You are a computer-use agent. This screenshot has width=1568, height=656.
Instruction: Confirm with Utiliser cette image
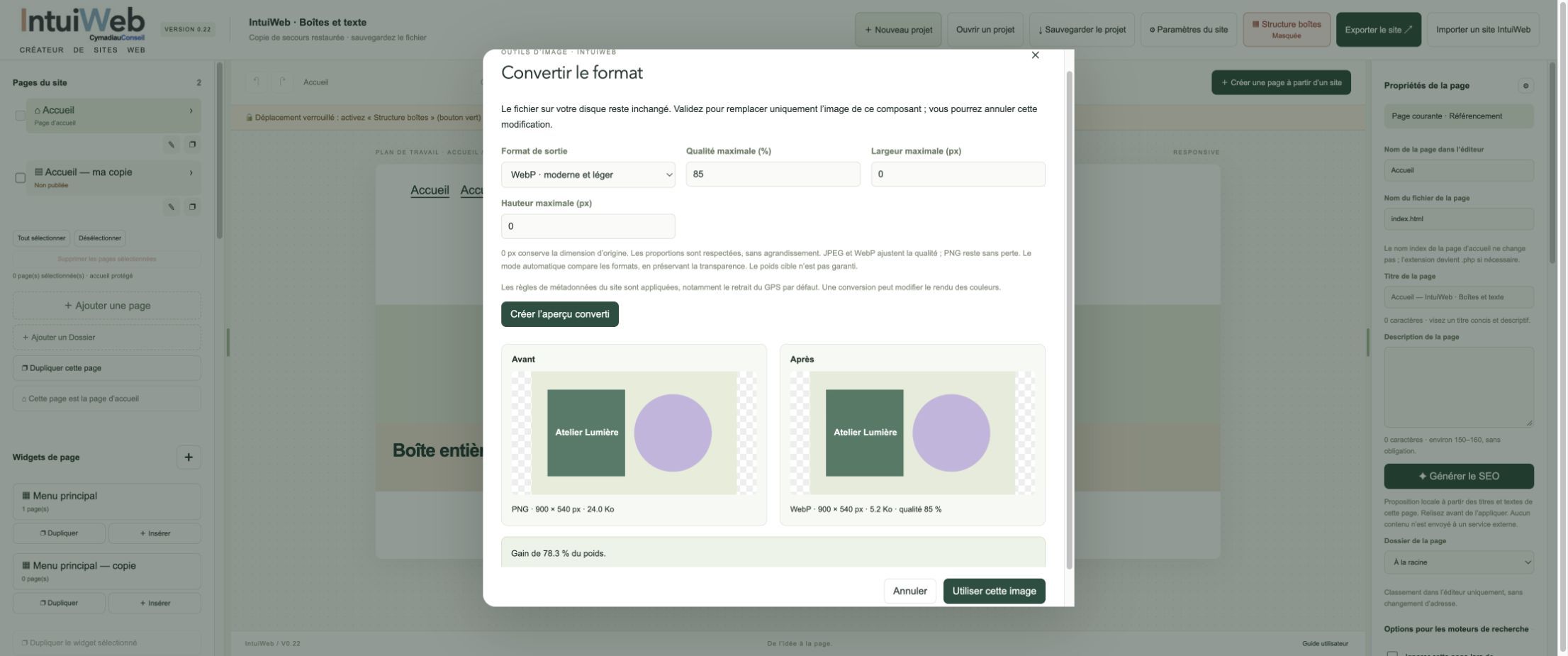(x=994, y=591)
